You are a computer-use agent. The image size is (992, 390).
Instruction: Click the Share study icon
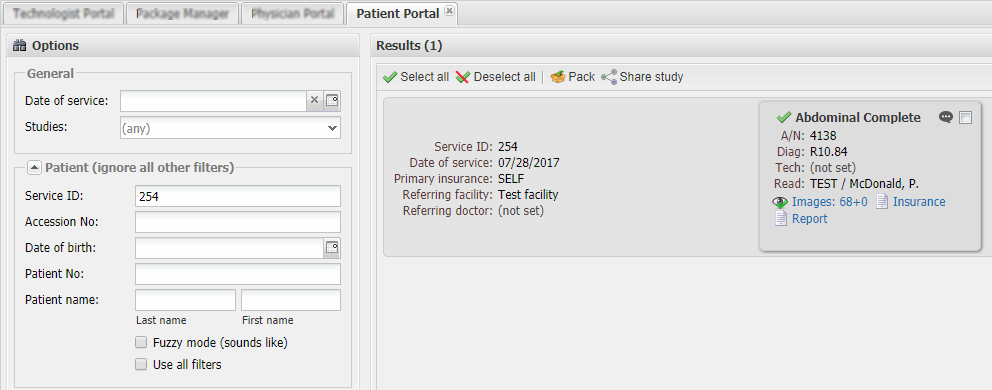609,77
